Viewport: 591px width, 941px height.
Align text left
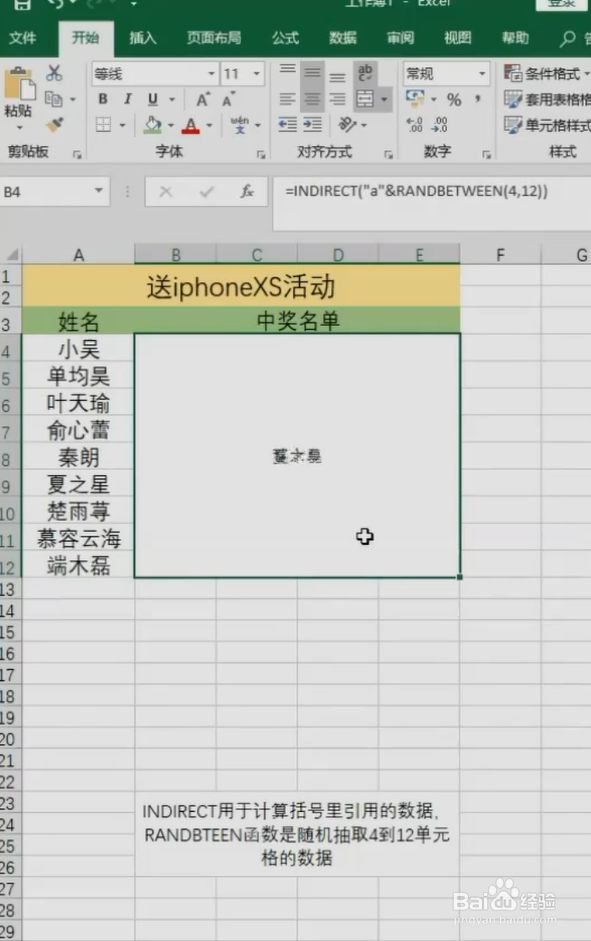tap(287, 98)
